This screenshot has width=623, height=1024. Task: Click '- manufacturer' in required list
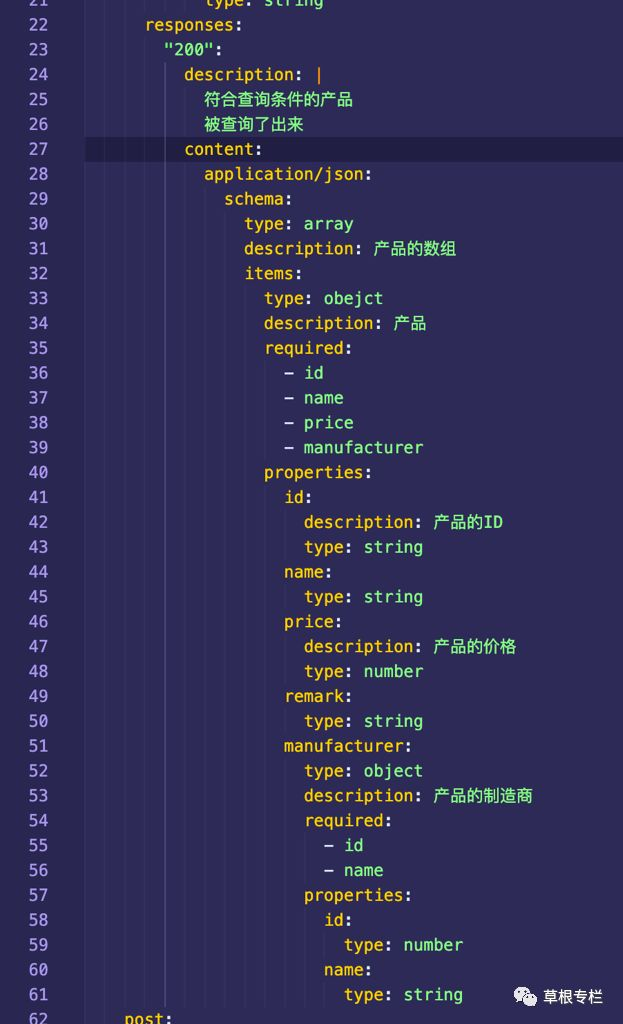(x=354, y=447)
